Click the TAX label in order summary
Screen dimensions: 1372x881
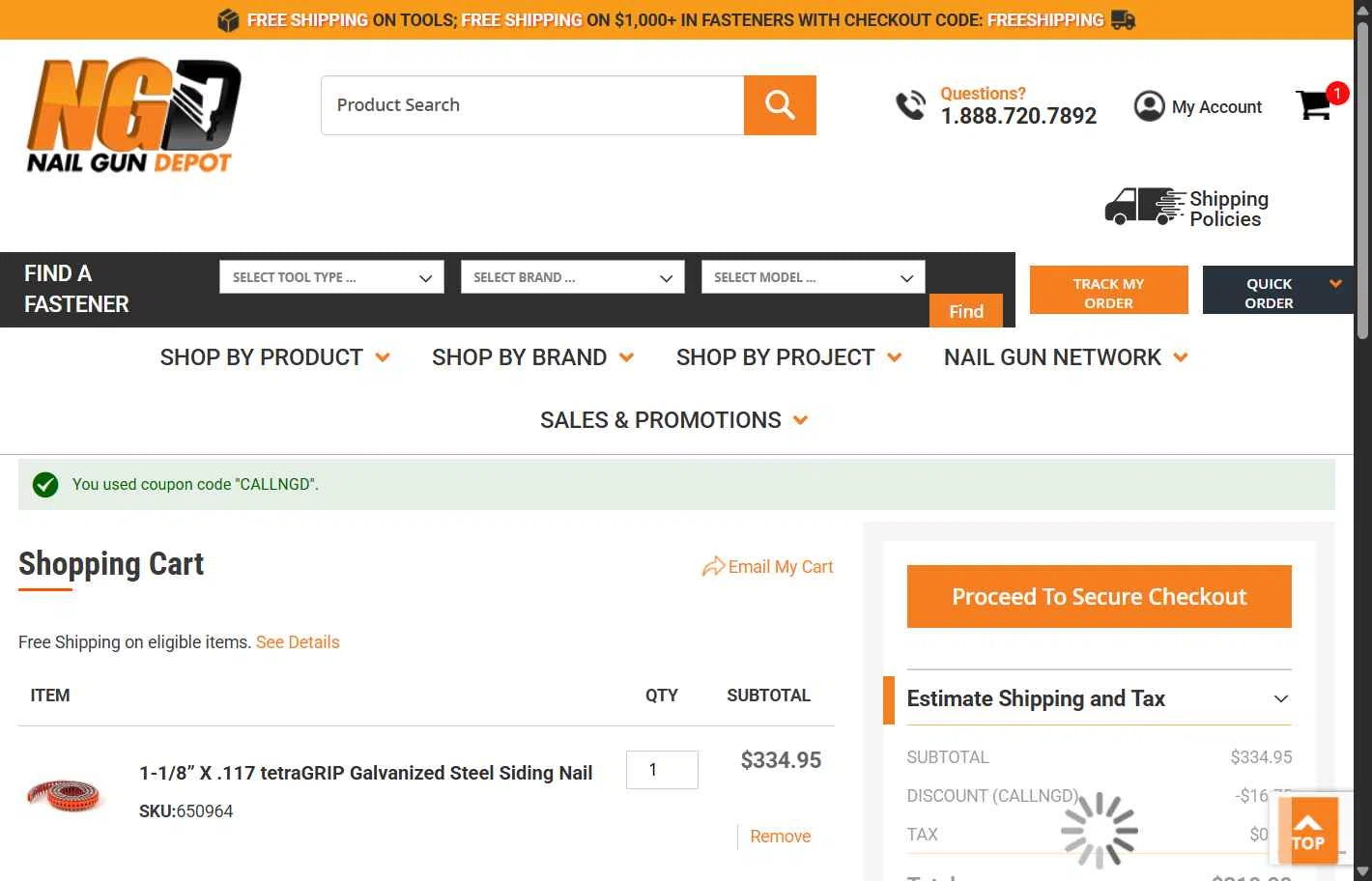pyautogui.click(x=922, y=835)
